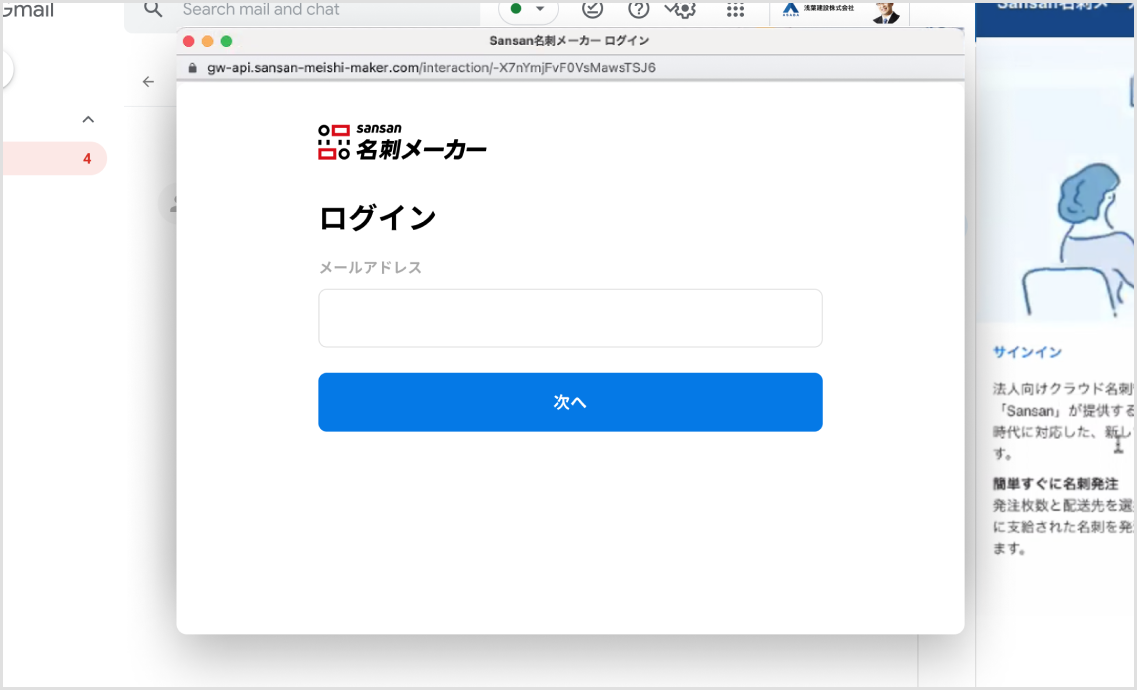Screen dimensions: 1137x690
Task: Click the company logo next to avatar
Action: click(x=818, y=9)
